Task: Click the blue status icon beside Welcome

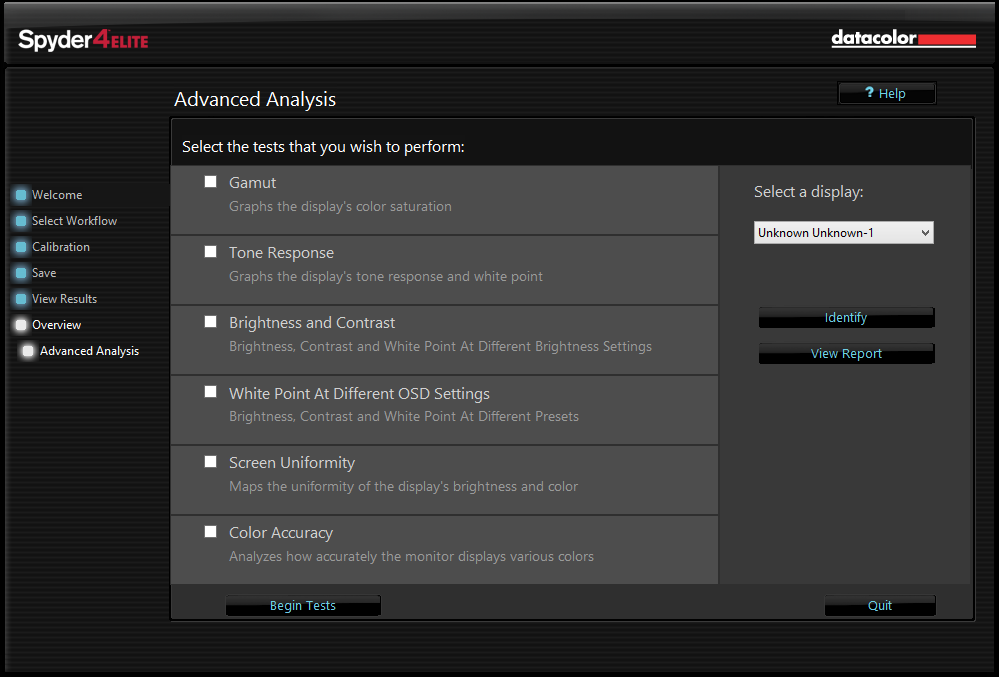Action: pos(22,194)
